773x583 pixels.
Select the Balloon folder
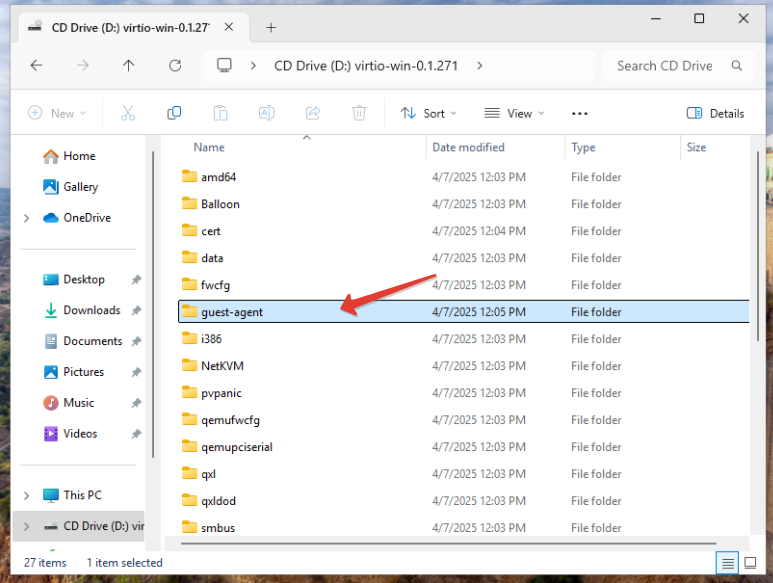[x=463, y=204]
